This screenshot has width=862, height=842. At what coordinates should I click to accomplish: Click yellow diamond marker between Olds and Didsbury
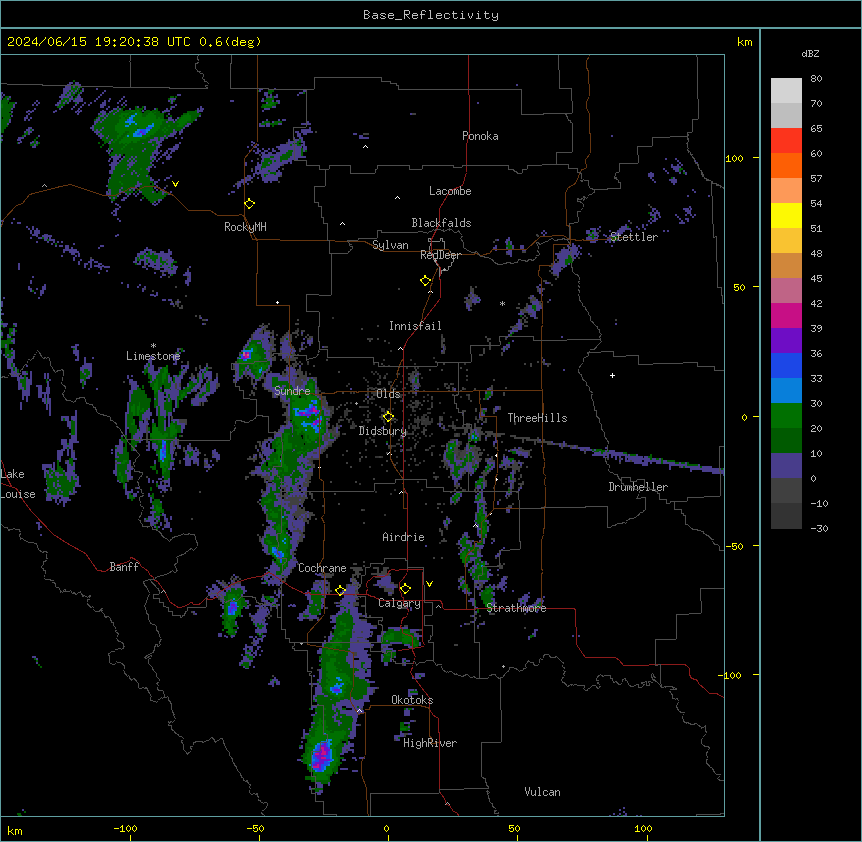(x=388, y=417)
